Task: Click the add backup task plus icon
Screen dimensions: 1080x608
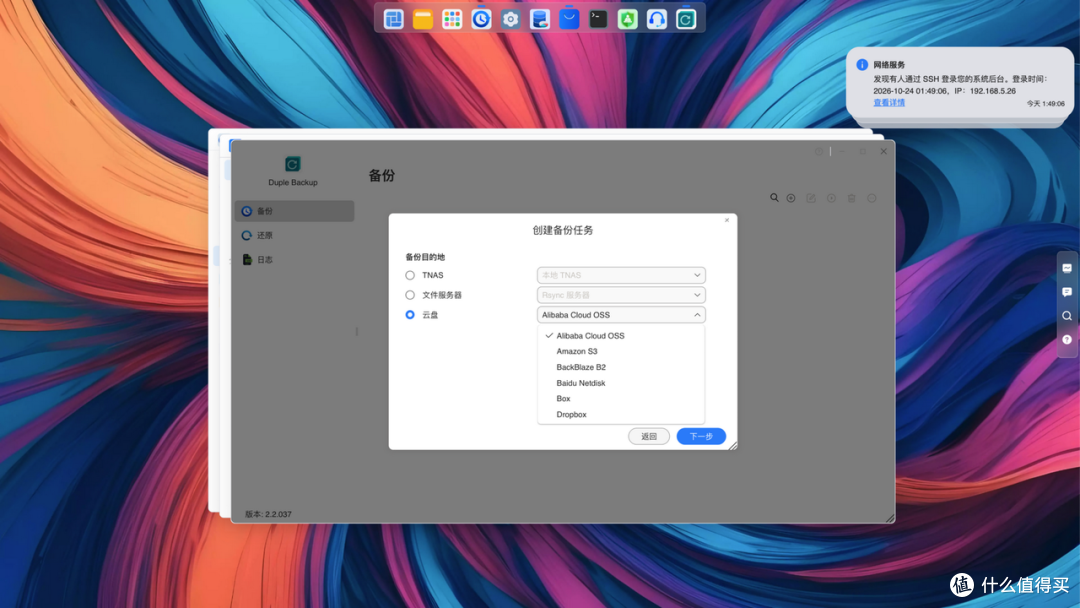Action: (791, 198)
